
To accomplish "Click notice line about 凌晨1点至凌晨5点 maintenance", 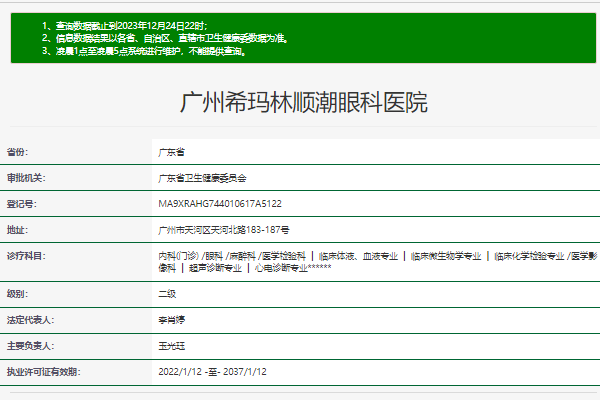I will point(144,51).
